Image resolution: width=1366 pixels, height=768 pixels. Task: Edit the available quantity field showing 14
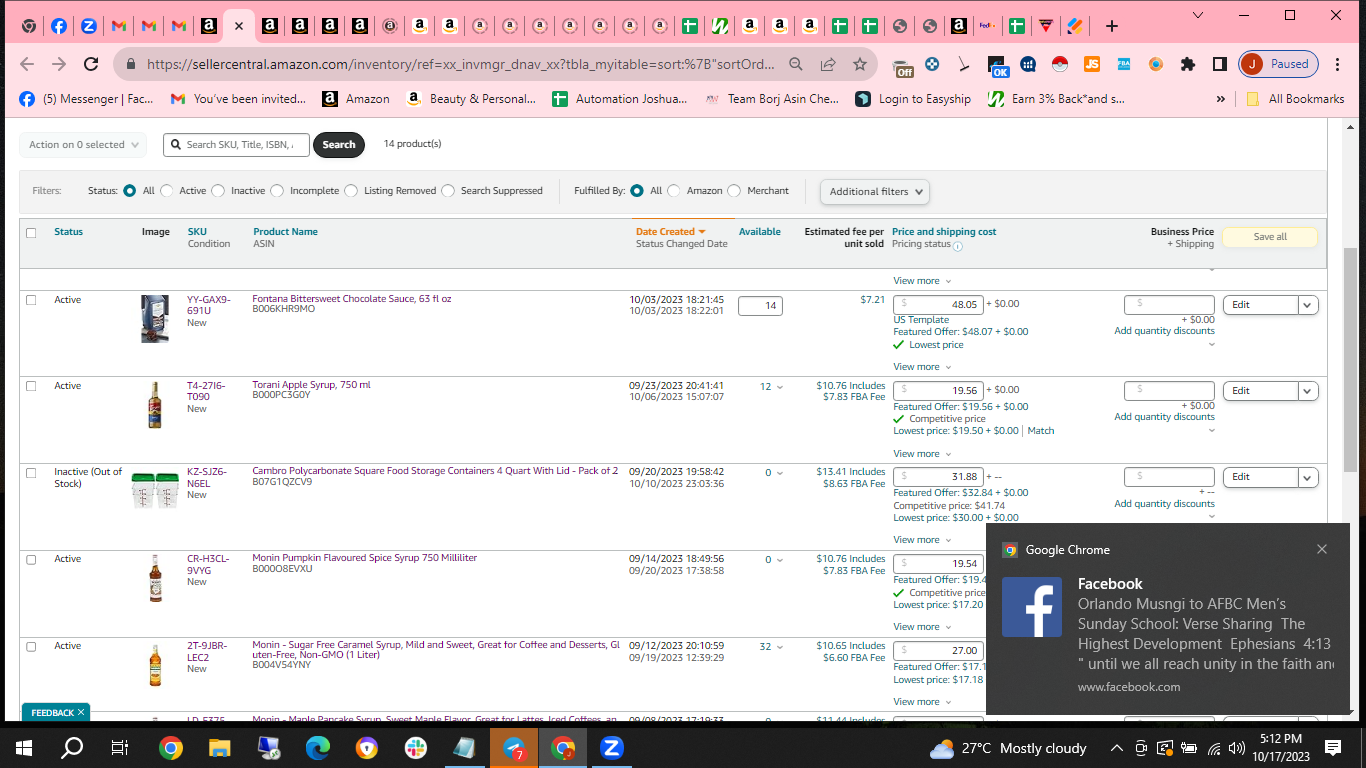pos(760,305)
